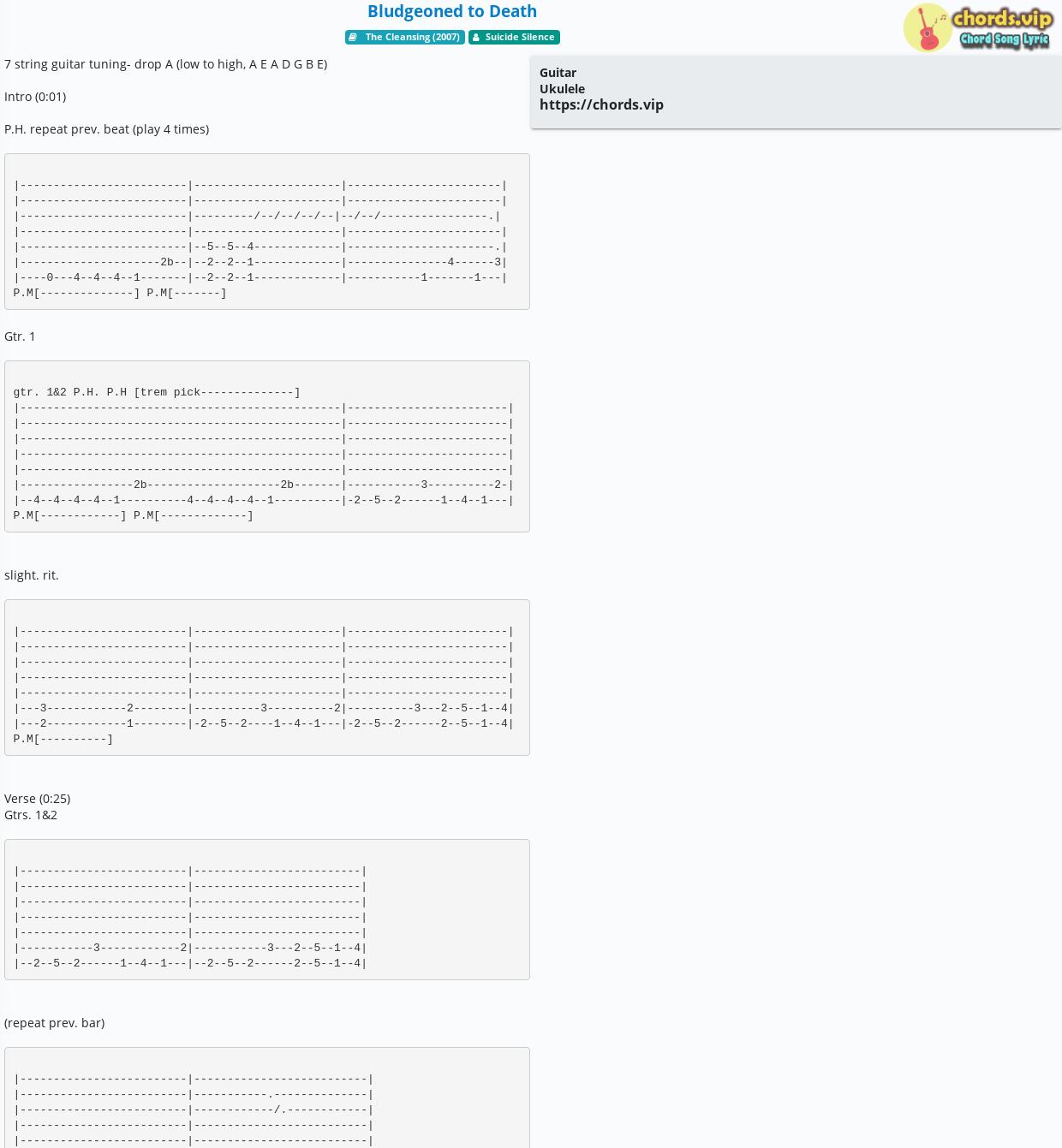Select the Ukulele option

562,88
